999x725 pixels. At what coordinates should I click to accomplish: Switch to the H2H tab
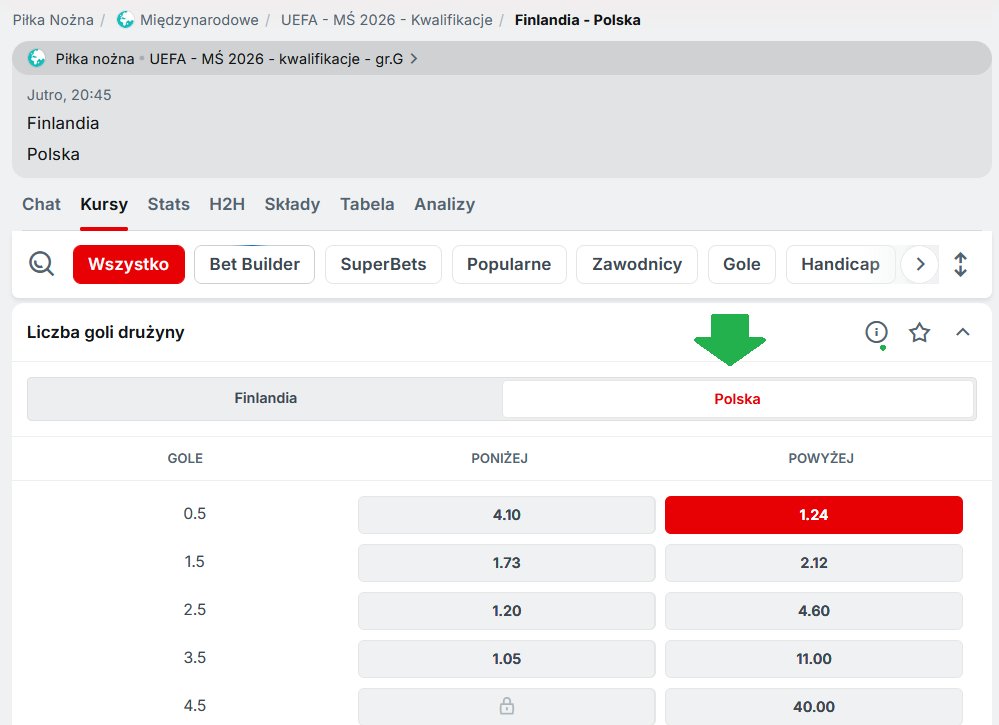pos(227,204)
